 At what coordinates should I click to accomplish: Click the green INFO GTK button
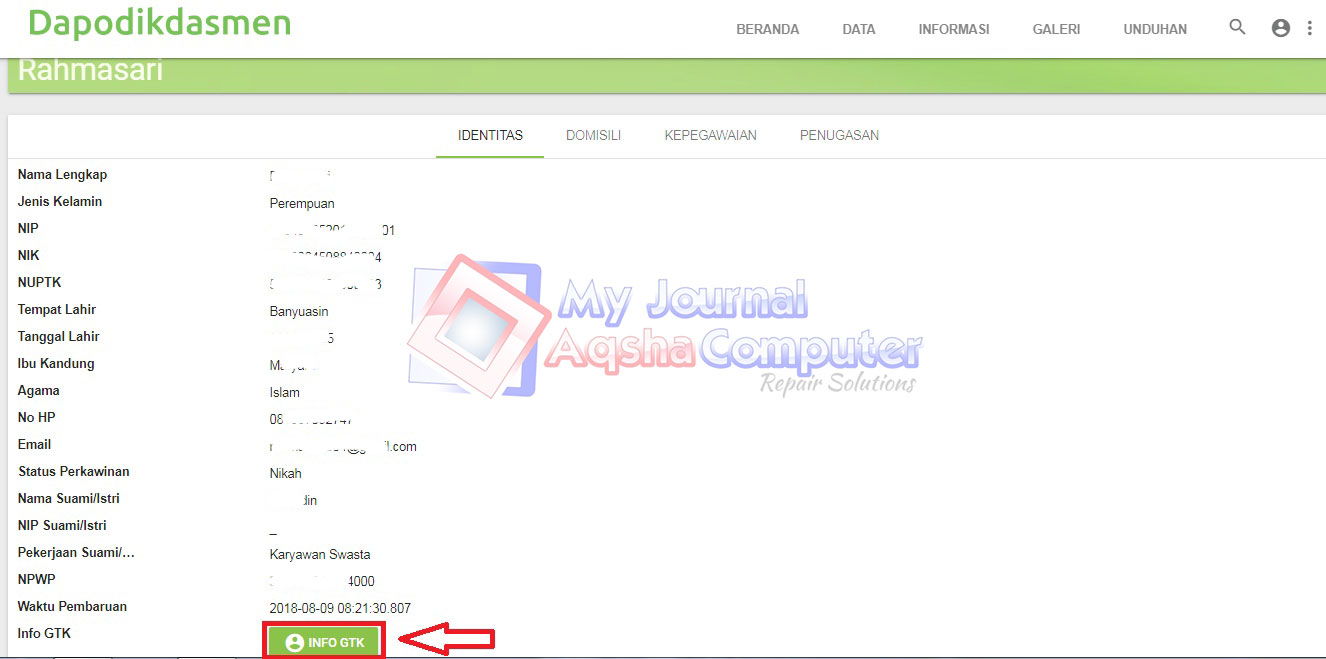325,642
